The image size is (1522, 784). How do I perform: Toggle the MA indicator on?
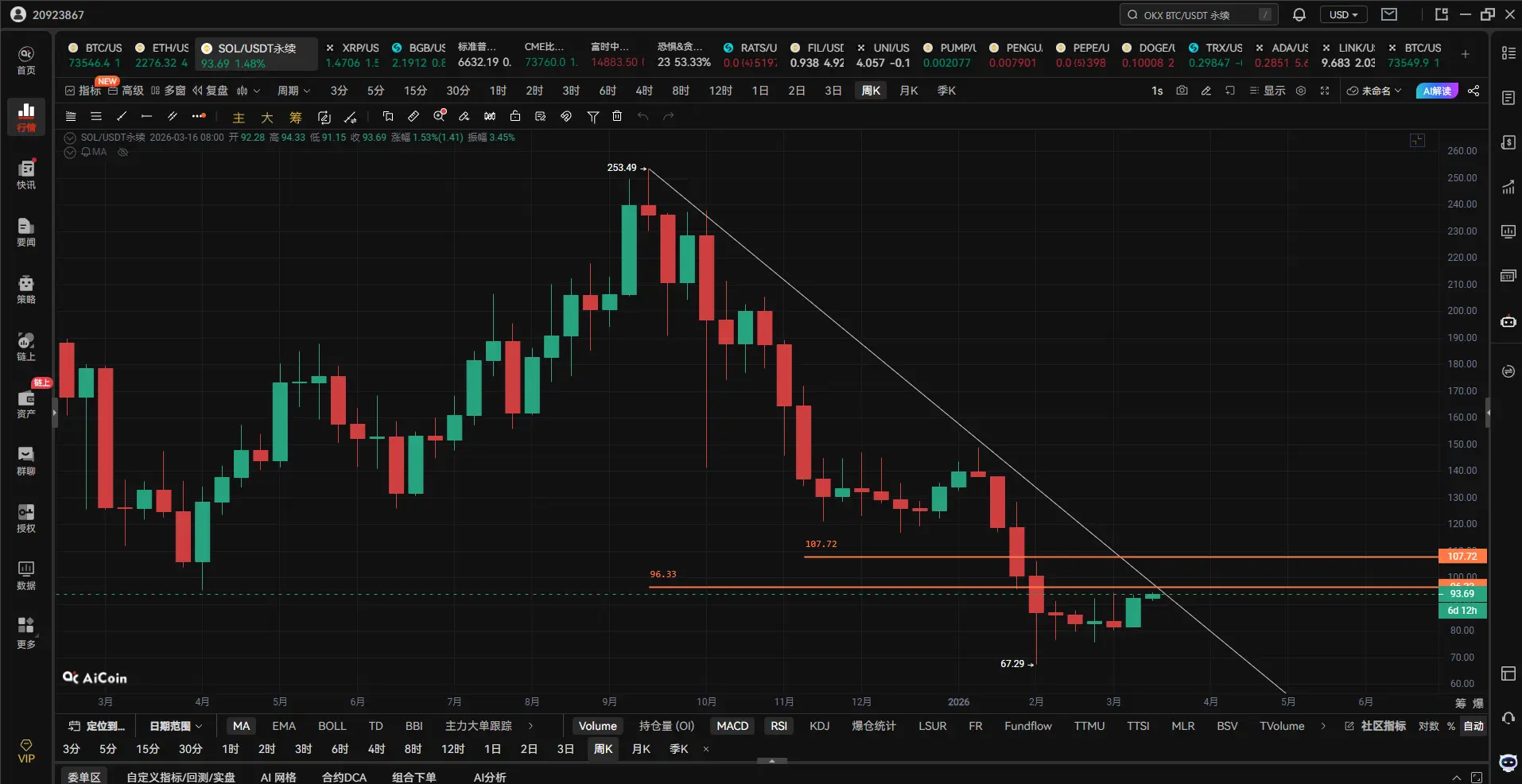[x=241, y=726]
